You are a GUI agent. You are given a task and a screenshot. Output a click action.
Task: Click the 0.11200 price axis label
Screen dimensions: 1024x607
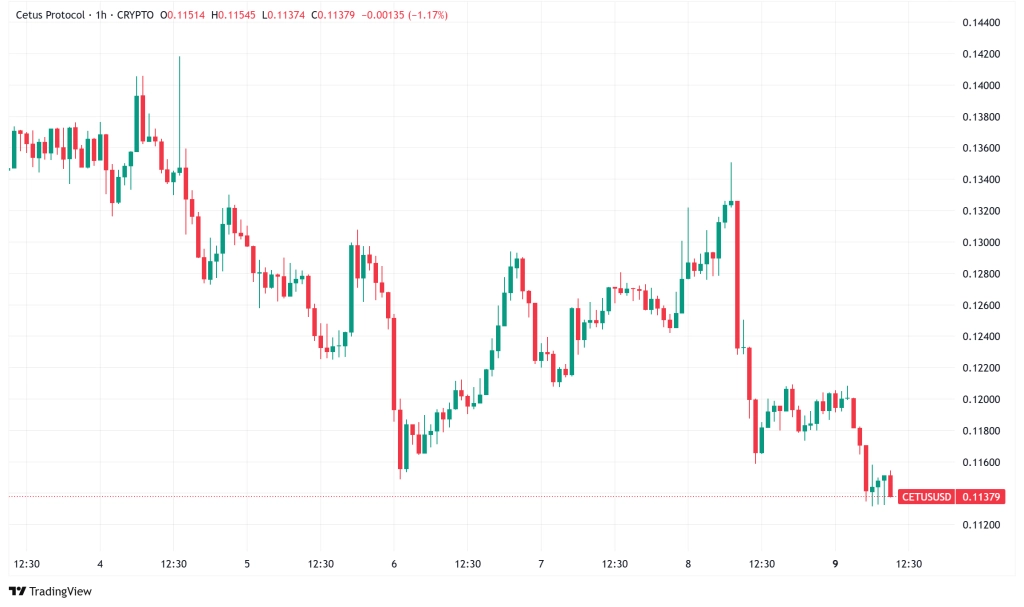[981, 525]
